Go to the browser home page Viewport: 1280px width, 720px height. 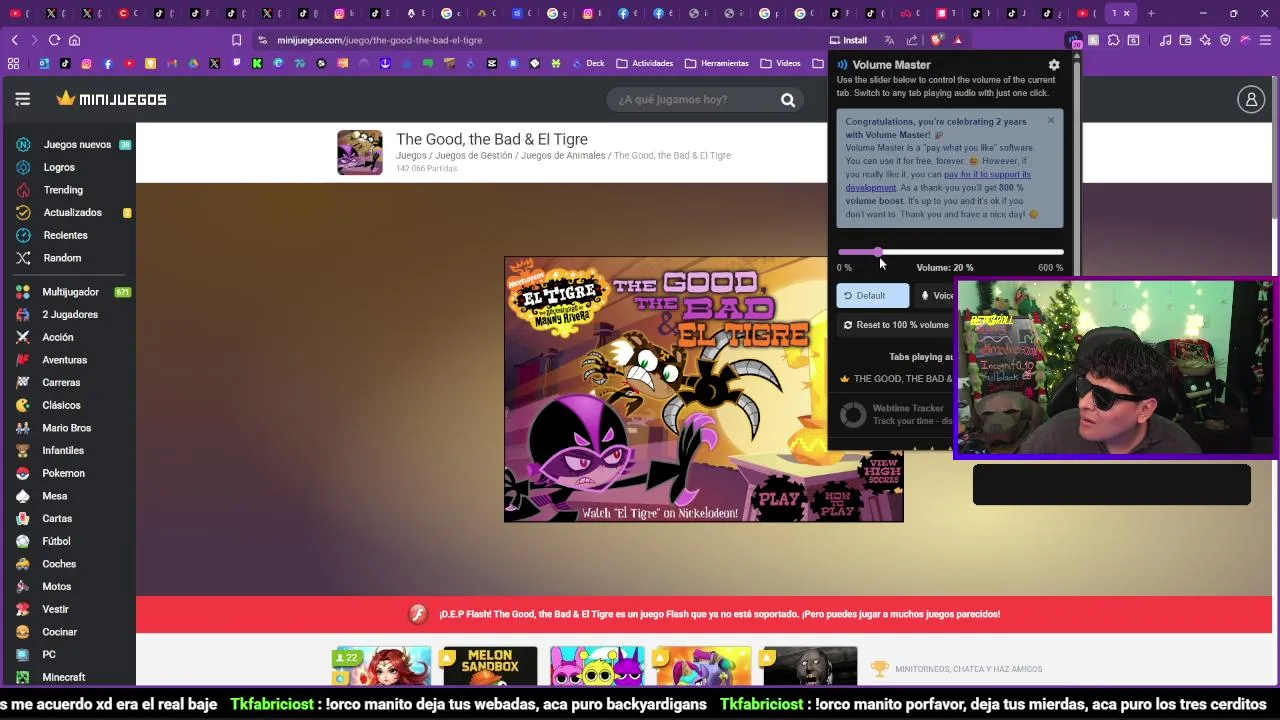(x=74, y=40)
